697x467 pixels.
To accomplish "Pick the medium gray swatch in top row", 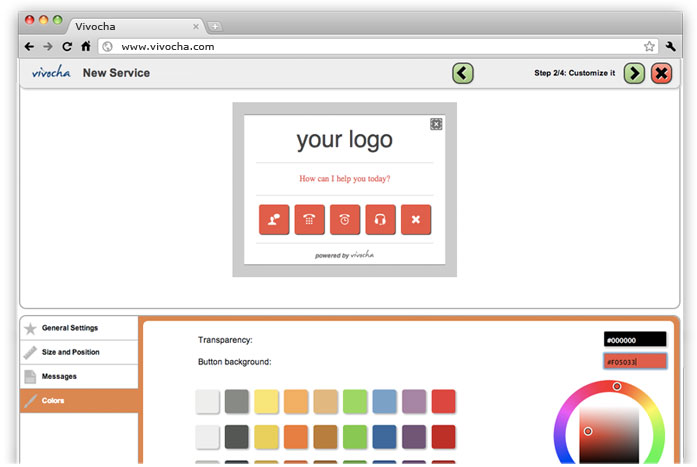I will (237, 401).
